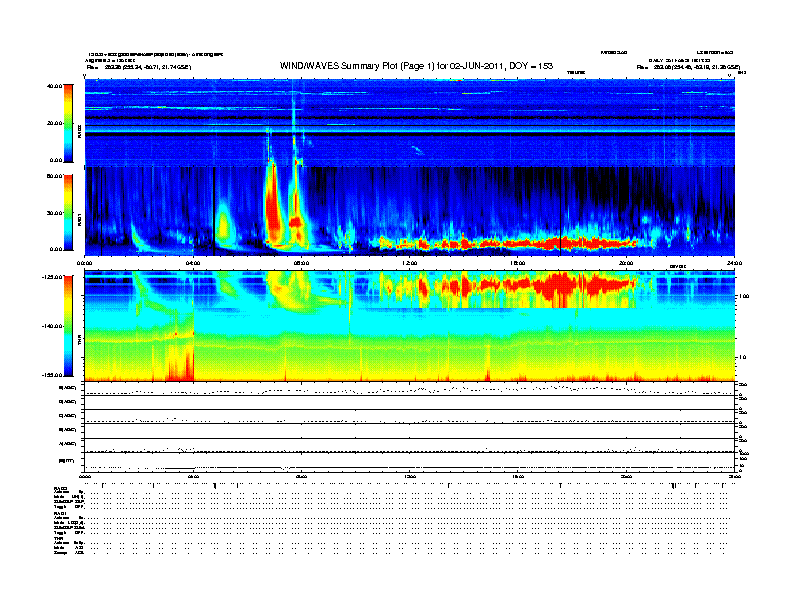Click the 20.00 tick on RAD2 scale
The image size is (792, 612).
tap(54, 123)
